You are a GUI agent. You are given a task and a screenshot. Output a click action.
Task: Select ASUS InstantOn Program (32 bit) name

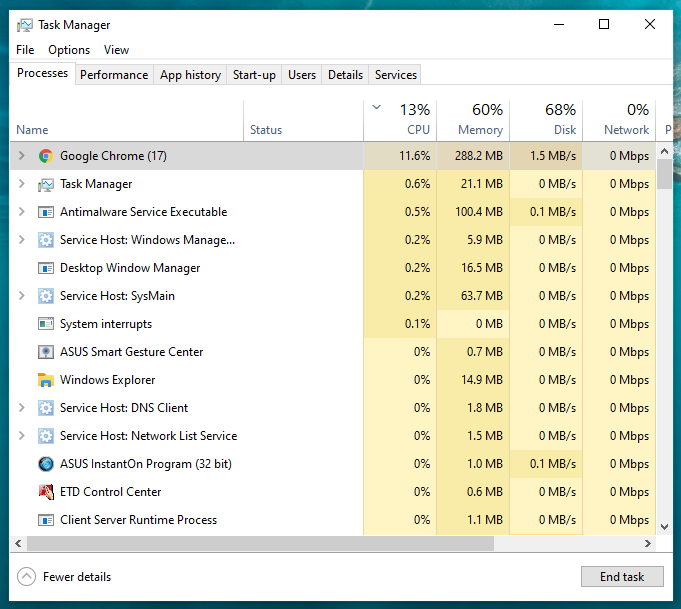(145, 464)
